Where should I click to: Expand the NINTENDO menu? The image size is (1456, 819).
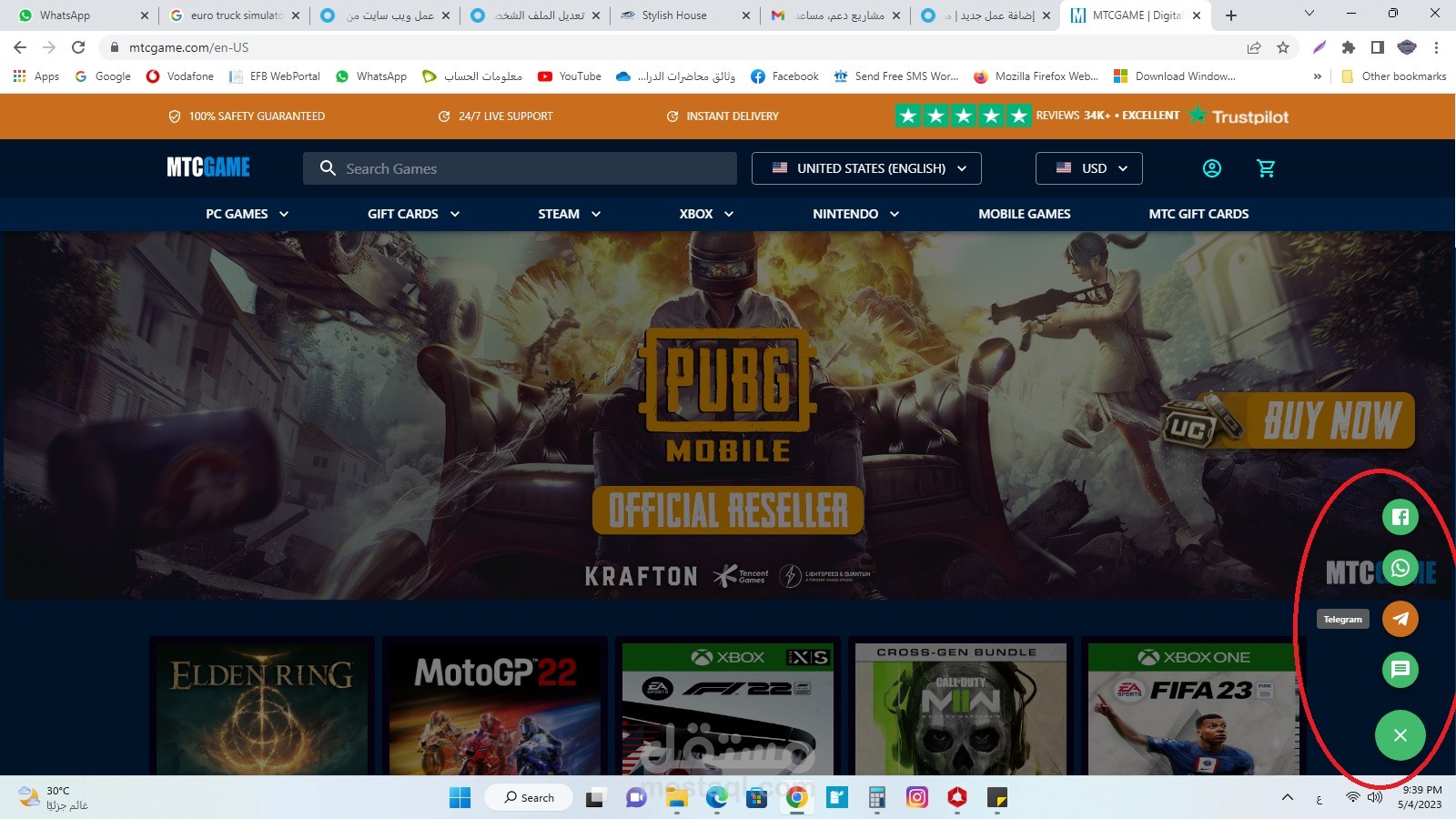coord(855,214)
